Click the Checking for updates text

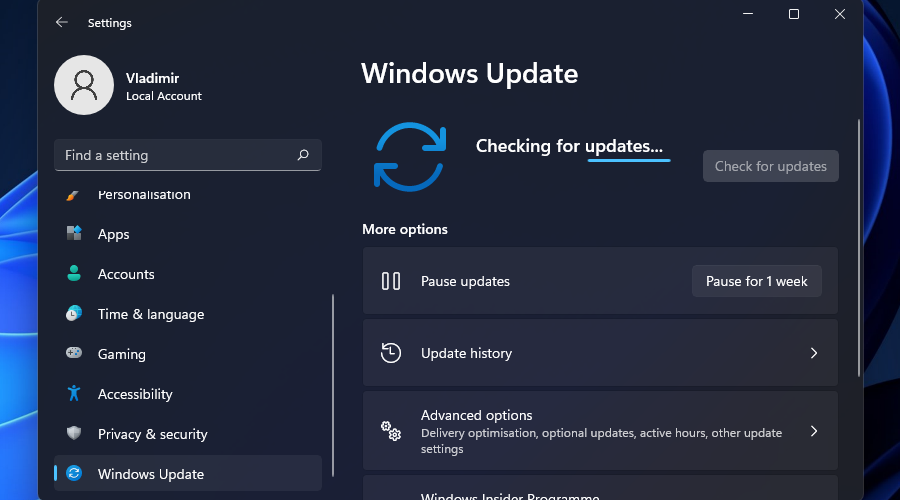coord(569,146)
